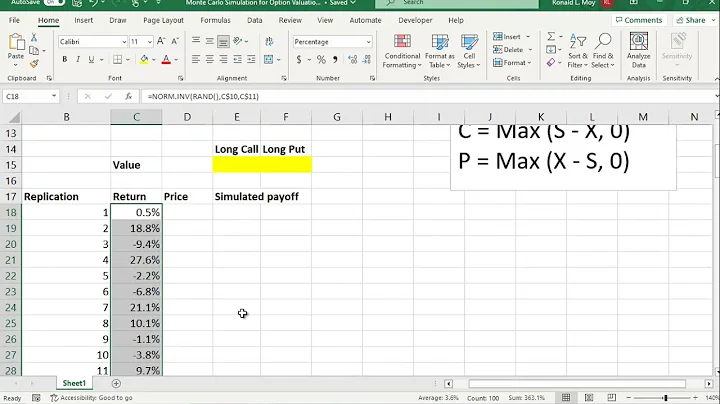Click Decrease Decimal icon
This screenshot has width=720, height=404.
click(x=366, y=60)
